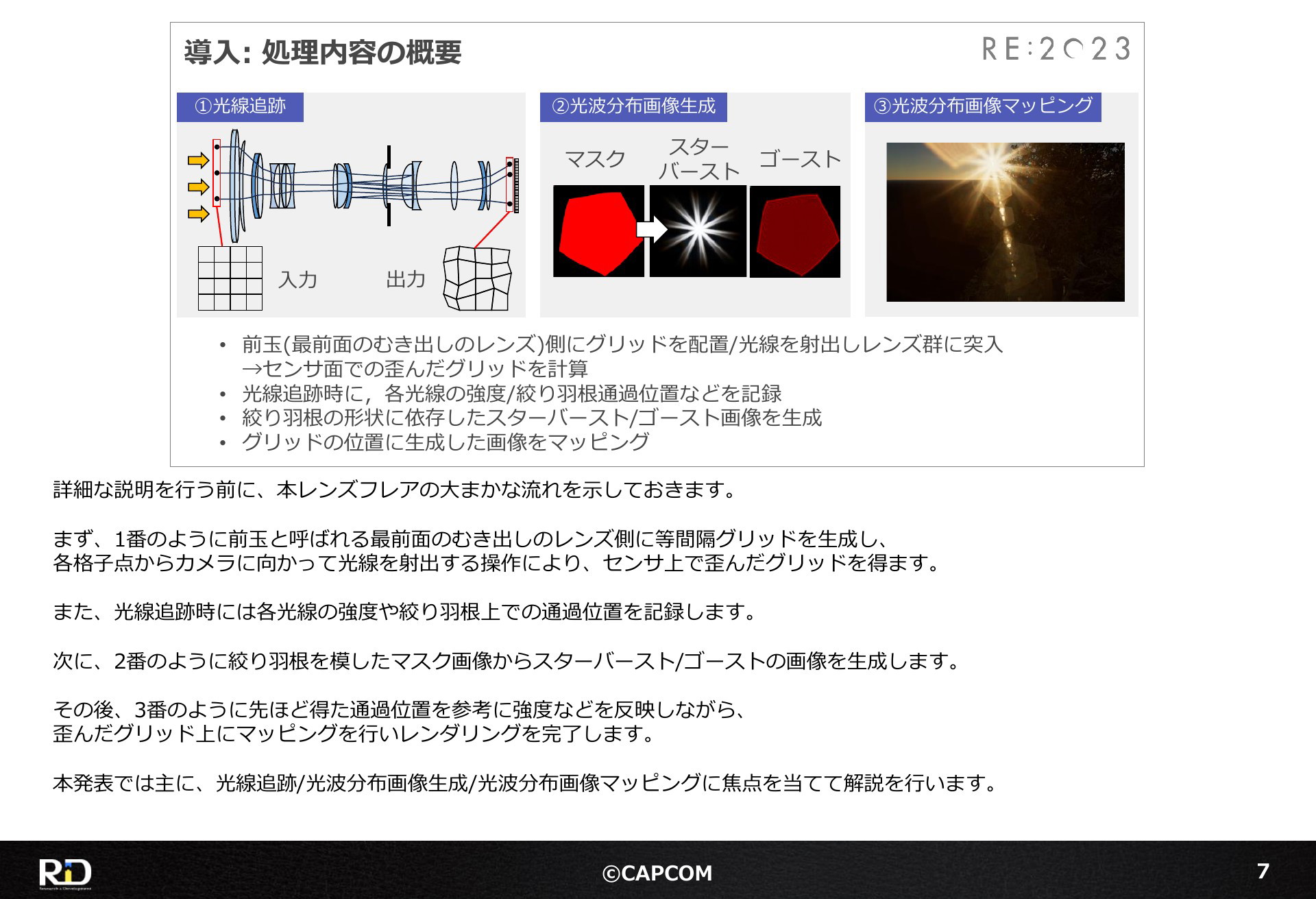The width and height of the screenshot is (1316, 899).
Task: Click the white arrow between mask and starburst
Action: [x=652, y=230]
